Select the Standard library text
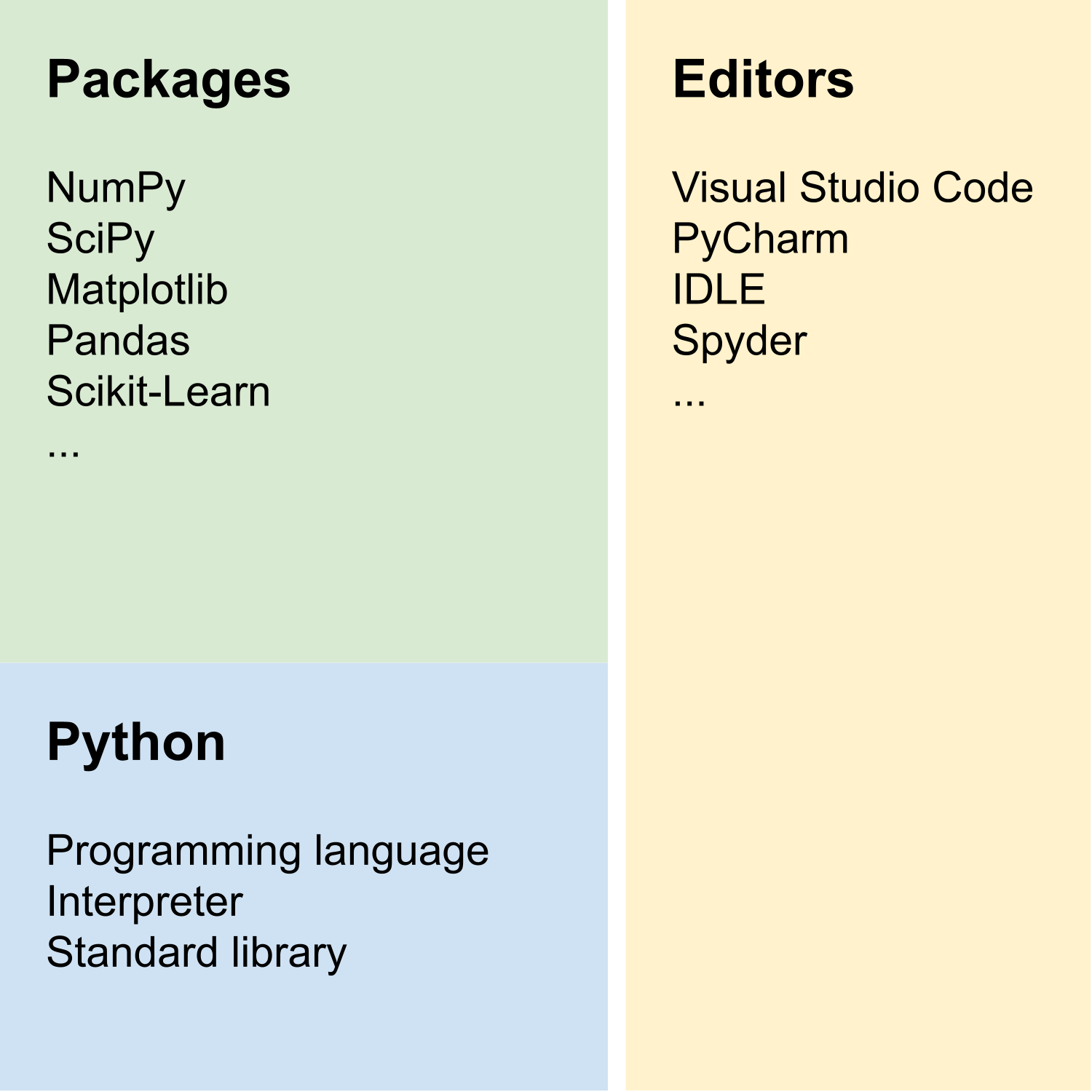This screenshot has width=1092, height=1092. [197, 953]
